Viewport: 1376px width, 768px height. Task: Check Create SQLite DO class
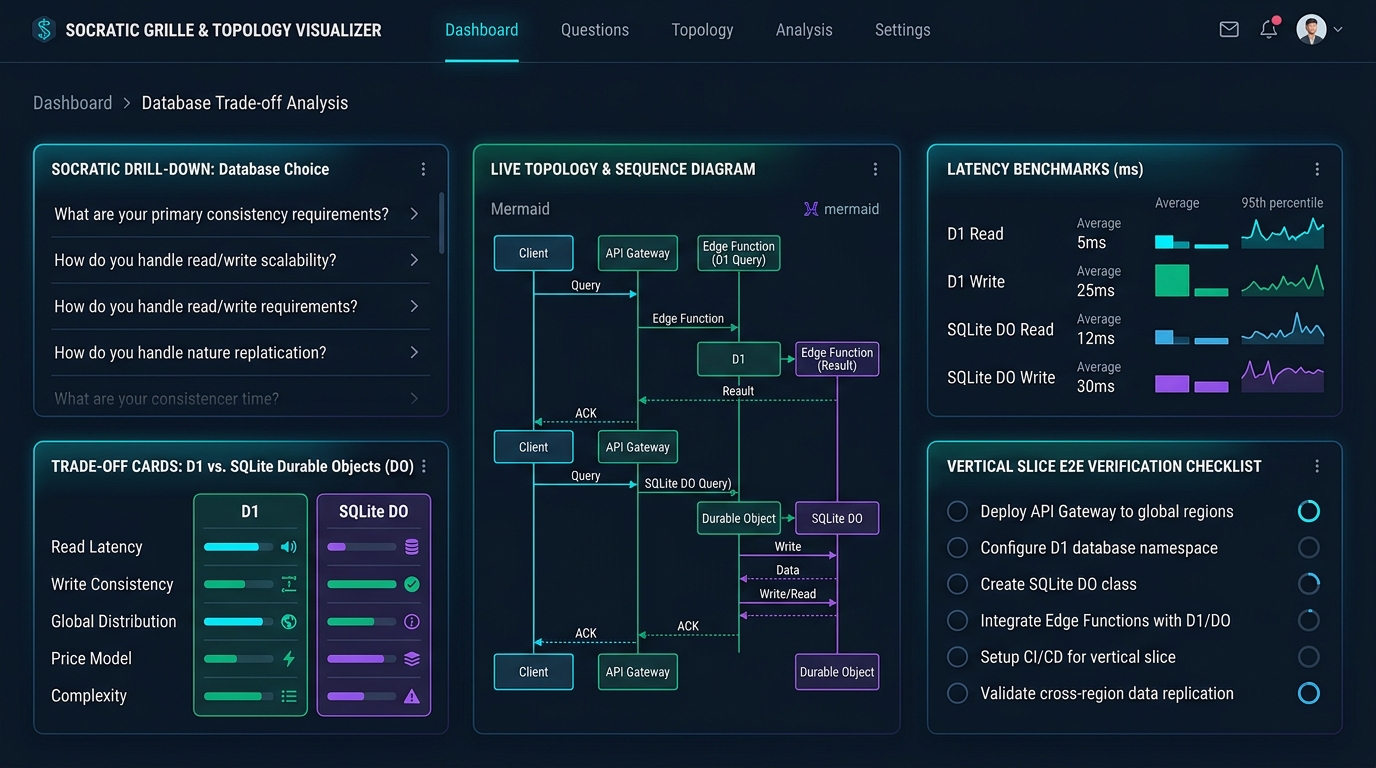tap(957, 584)
